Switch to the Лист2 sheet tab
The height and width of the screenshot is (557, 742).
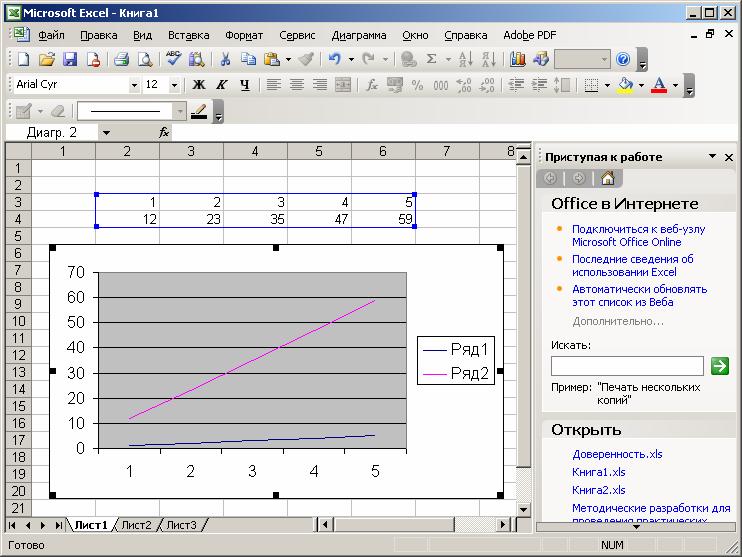point(136,525)
